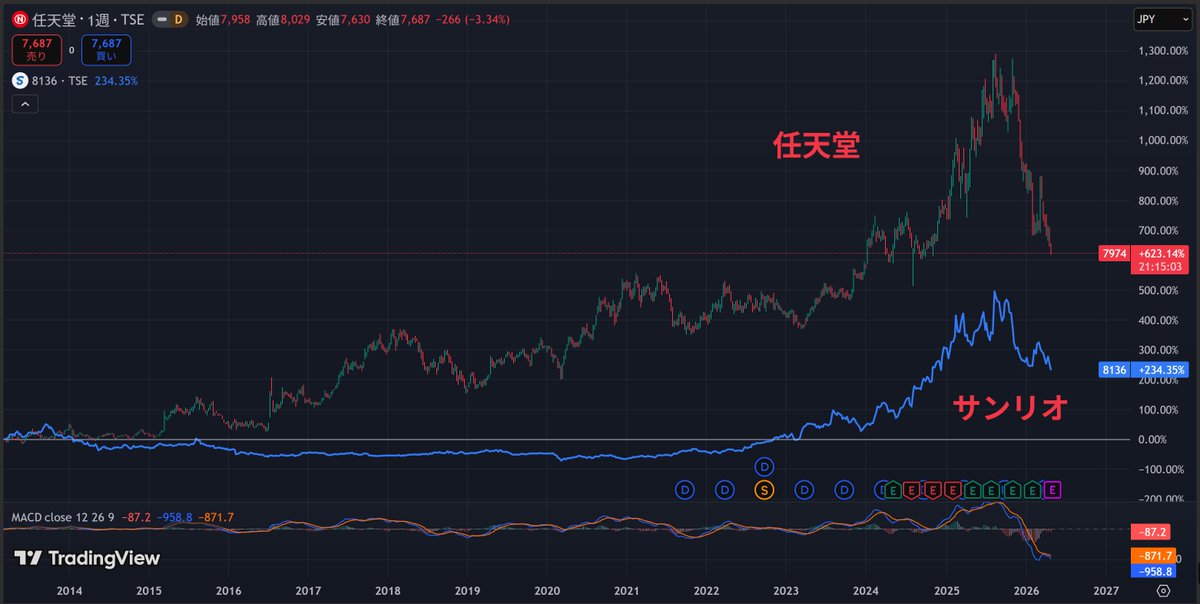Click the 1,000.00% price scale label
This screenshot has width=1200, height=604.
coord(1162,141)
